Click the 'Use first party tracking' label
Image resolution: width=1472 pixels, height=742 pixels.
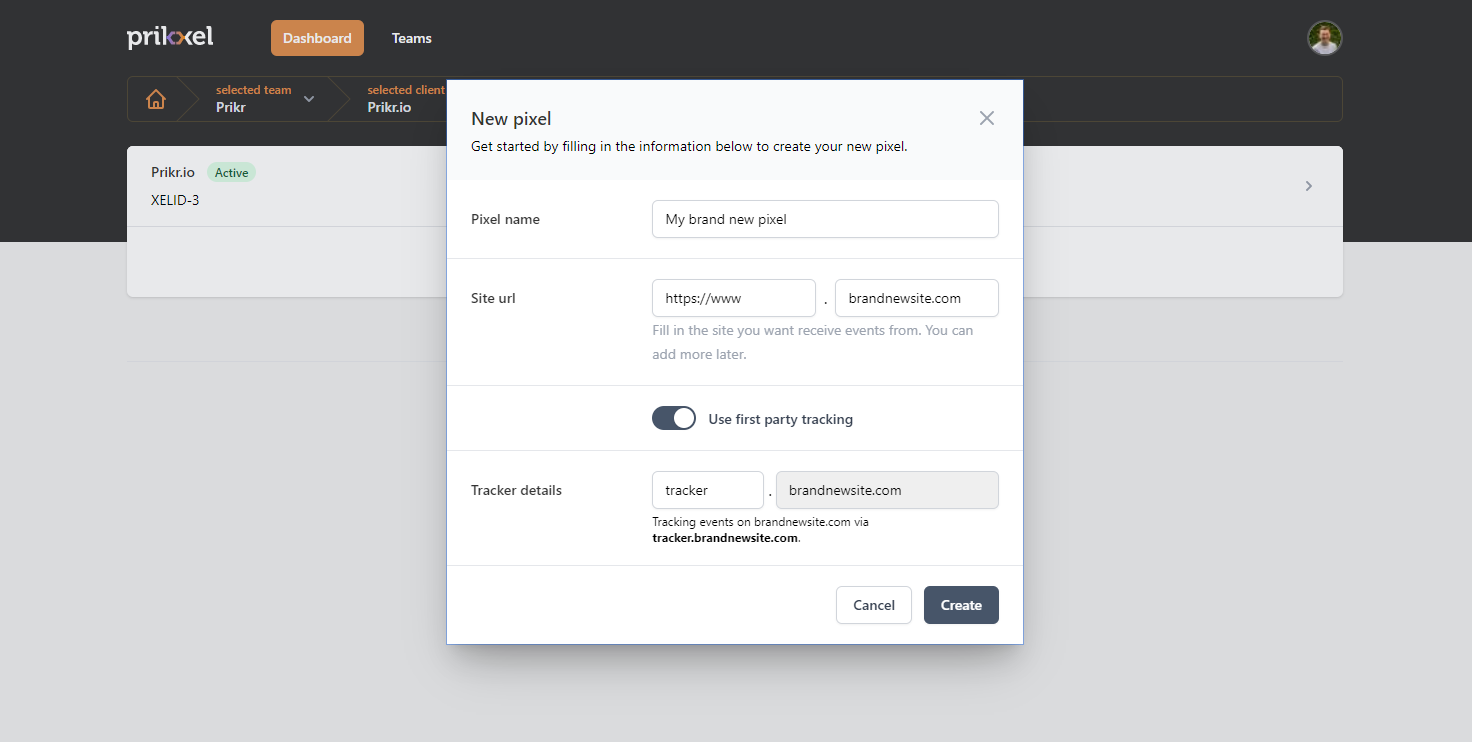(x=780, y=419)
